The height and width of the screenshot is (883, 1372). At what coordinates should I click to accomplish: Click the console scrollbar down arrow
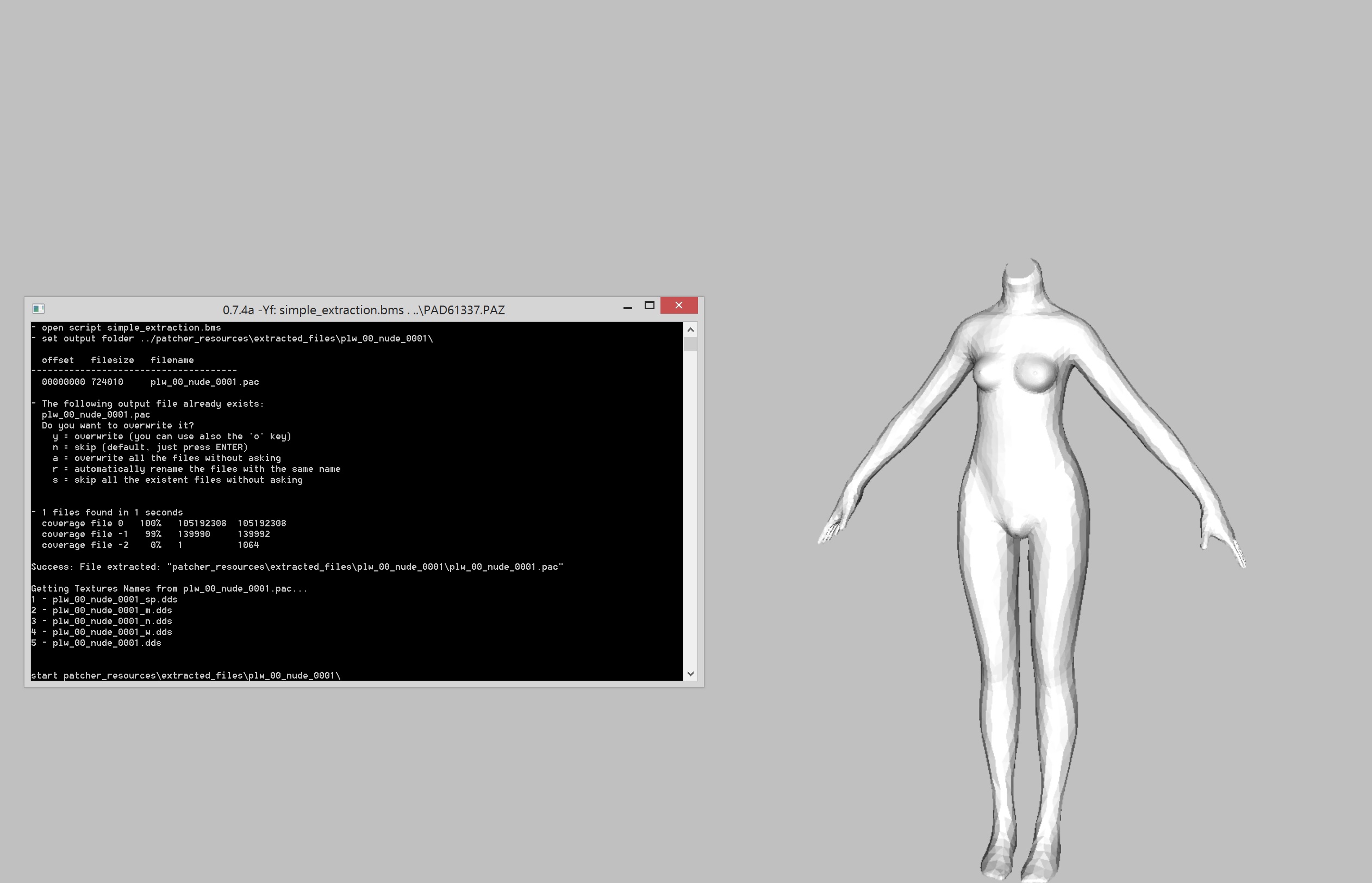(x=690, y=674)
